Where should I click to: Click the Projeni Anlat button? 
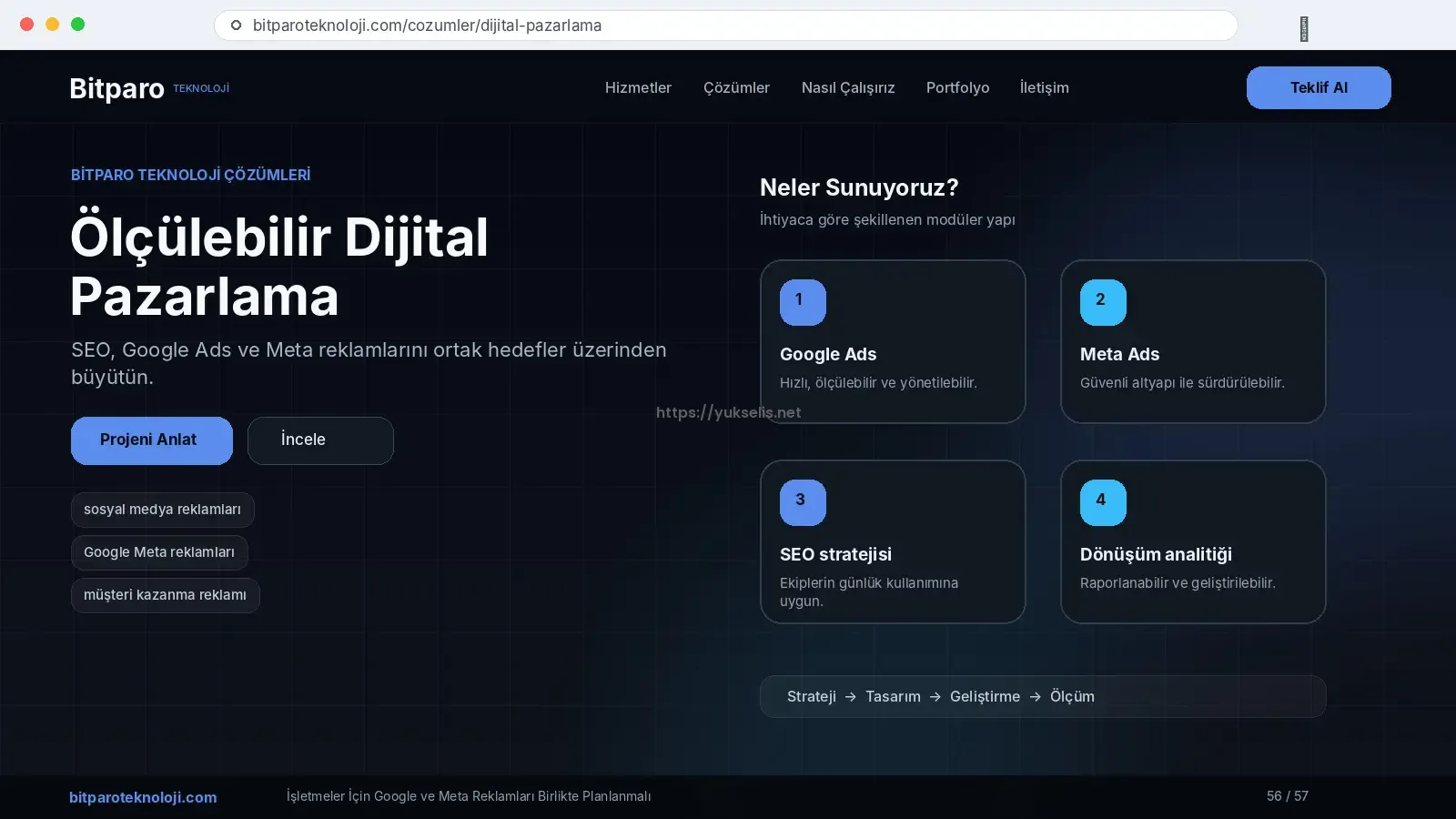tap(152, 440)
